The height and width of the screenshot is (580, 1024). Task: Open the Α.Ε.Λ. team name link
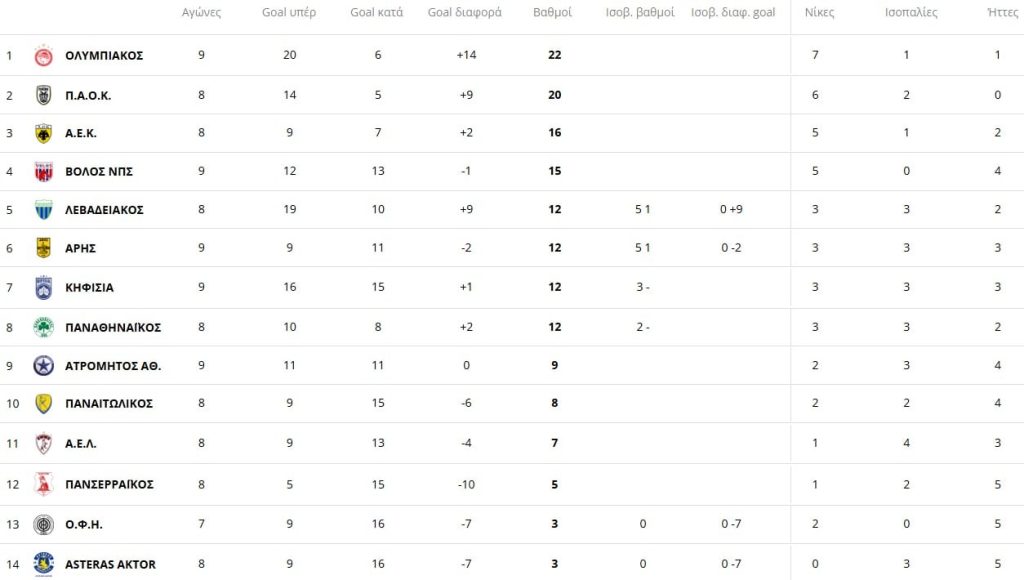click(81, 443)
